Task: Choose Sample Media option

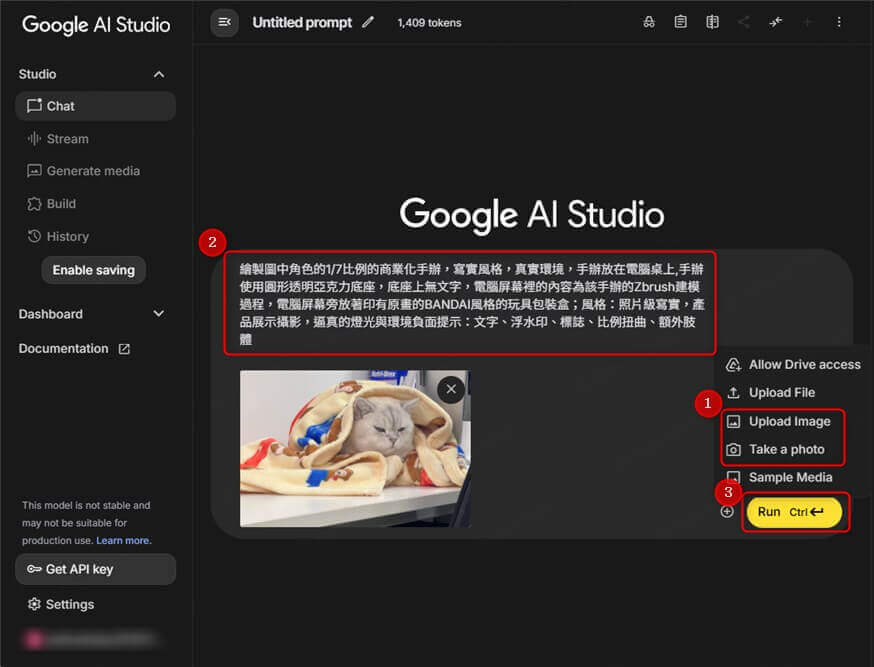Action: pyautogui.click(x=779, y=478)
